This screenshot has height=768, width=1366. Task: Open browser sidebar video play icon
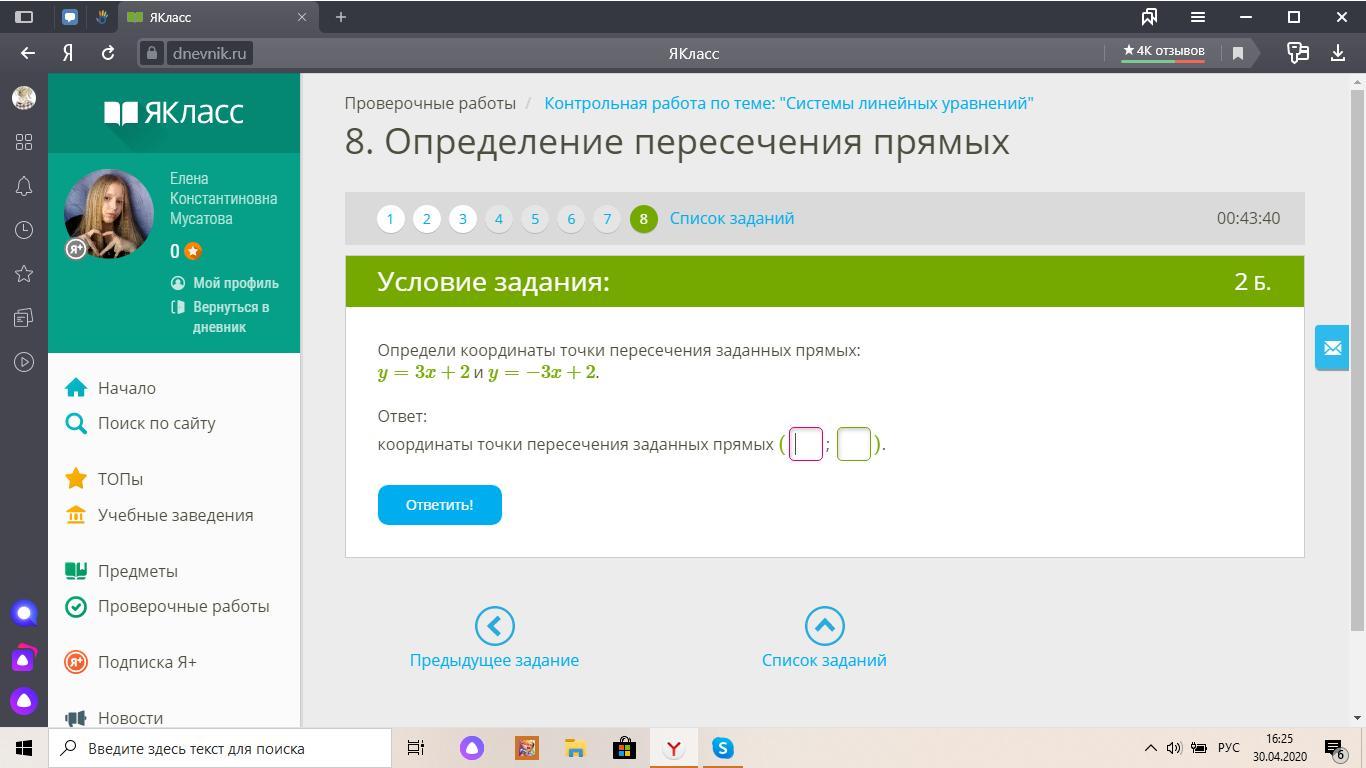click(x=24, y=362)
